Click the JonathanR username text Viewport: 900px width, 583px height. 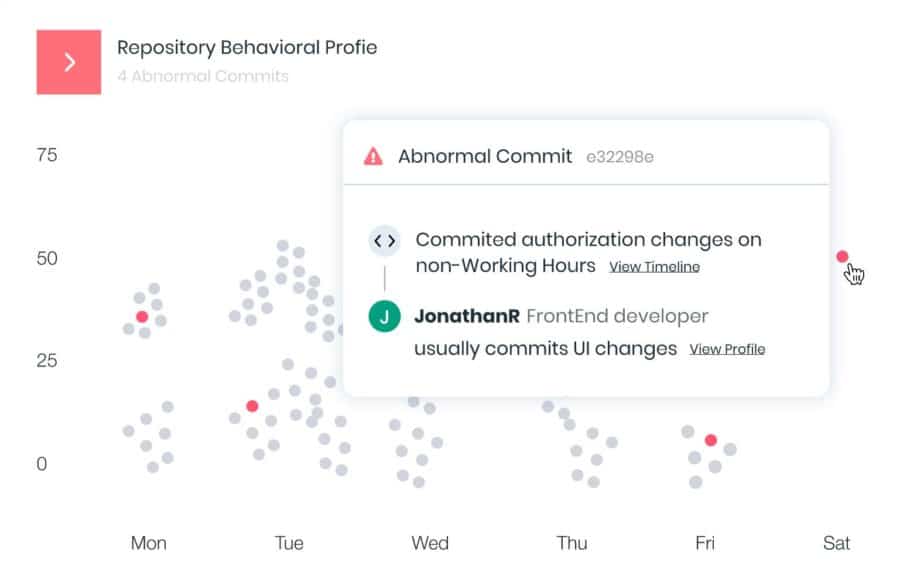(467, 317)
